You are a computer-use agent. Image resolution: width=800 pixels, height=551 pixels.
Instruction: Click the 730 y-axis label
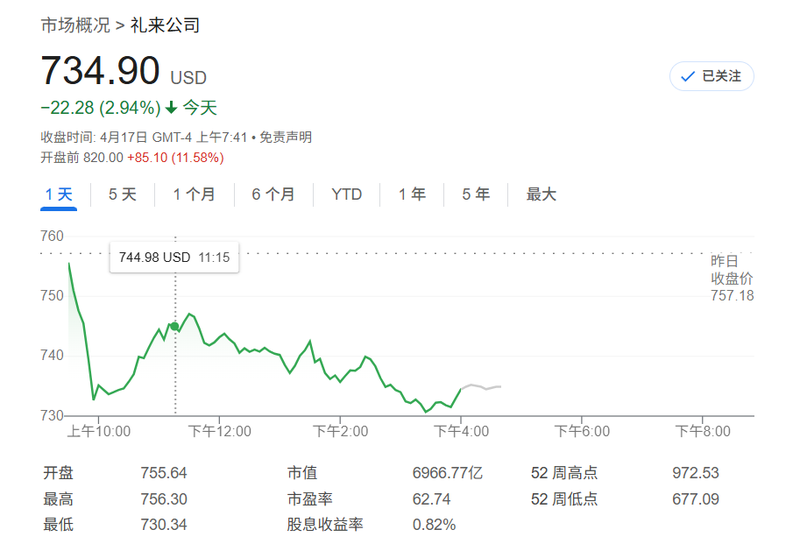[52, 416]
